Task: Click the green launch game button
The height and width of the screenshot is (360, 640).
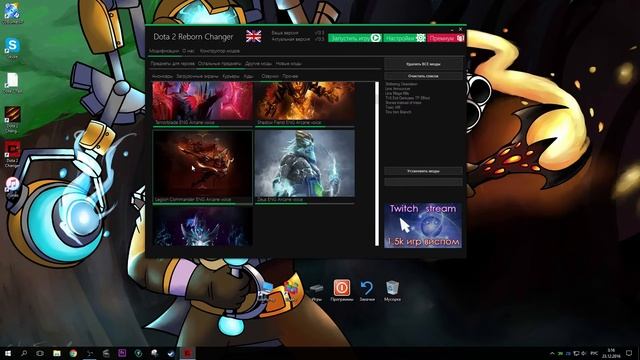Action: pyautogui.click(x=355, y=38)
